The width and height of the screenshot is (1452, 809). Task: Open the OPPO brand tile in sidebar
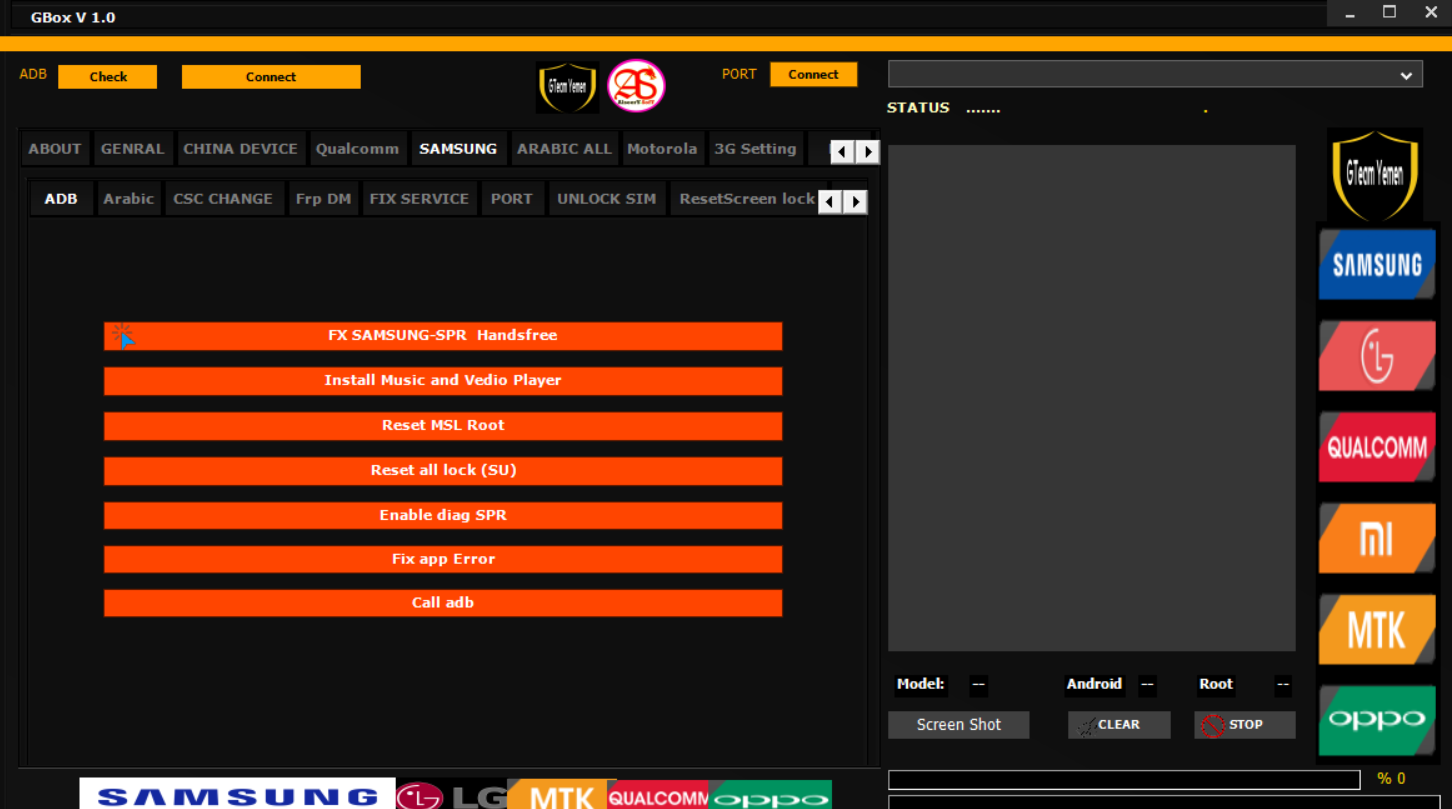click(1377, 720)
